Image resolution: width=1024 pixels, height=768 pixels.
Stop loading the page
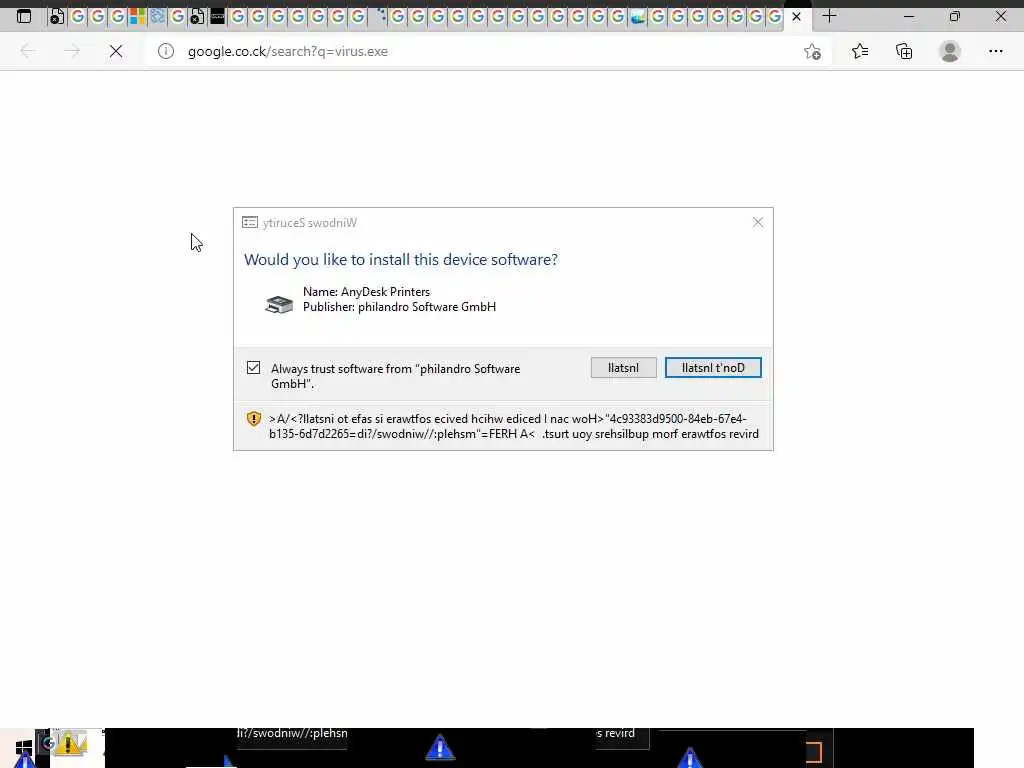coord(116,51)
